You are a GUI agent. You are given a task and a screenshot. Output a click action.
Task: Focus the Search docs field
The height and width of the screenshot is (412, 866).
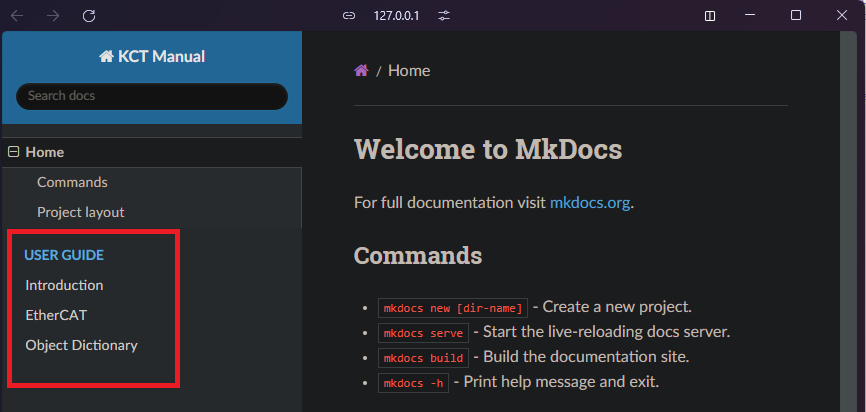152,96
